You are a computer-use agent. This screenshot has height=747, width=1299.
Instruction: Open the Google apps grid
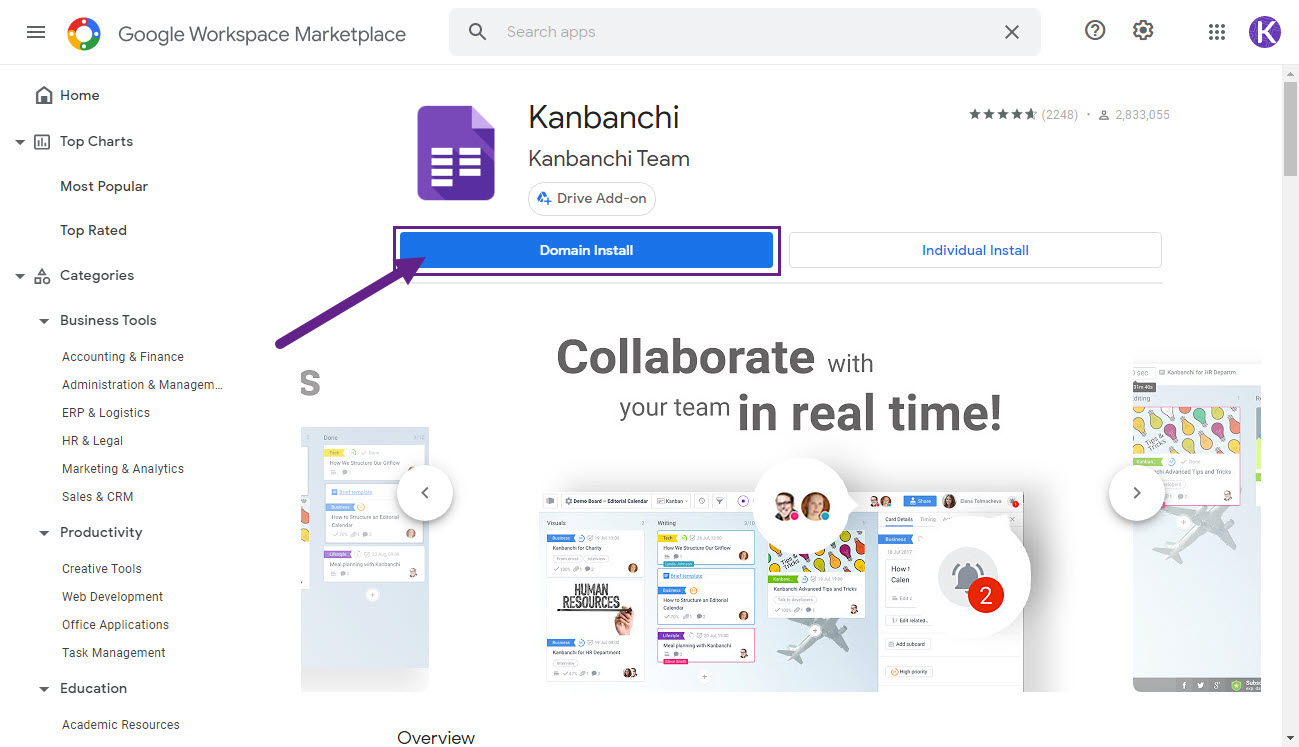click(x=1217, y=32)
